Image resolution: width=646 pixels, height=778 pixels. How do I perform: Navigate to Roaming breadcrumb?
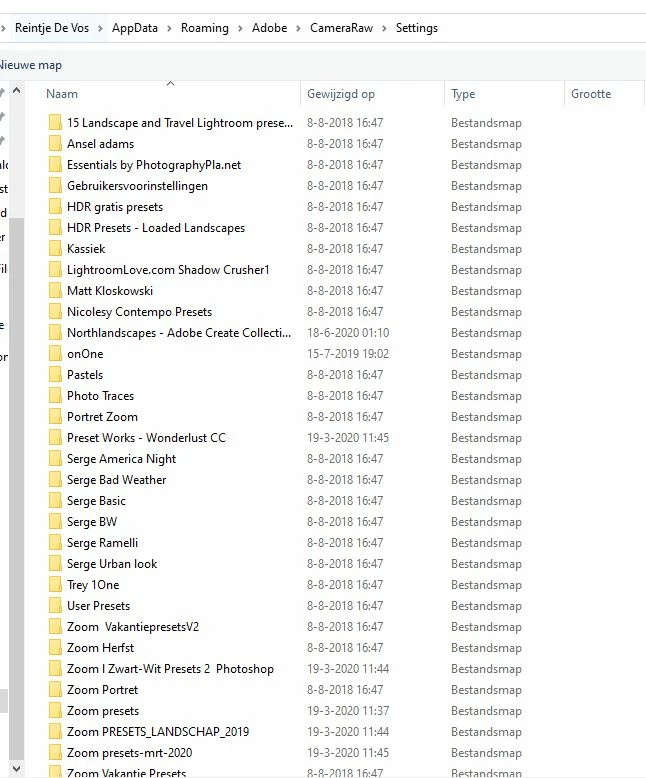click(x=204, y=28)
